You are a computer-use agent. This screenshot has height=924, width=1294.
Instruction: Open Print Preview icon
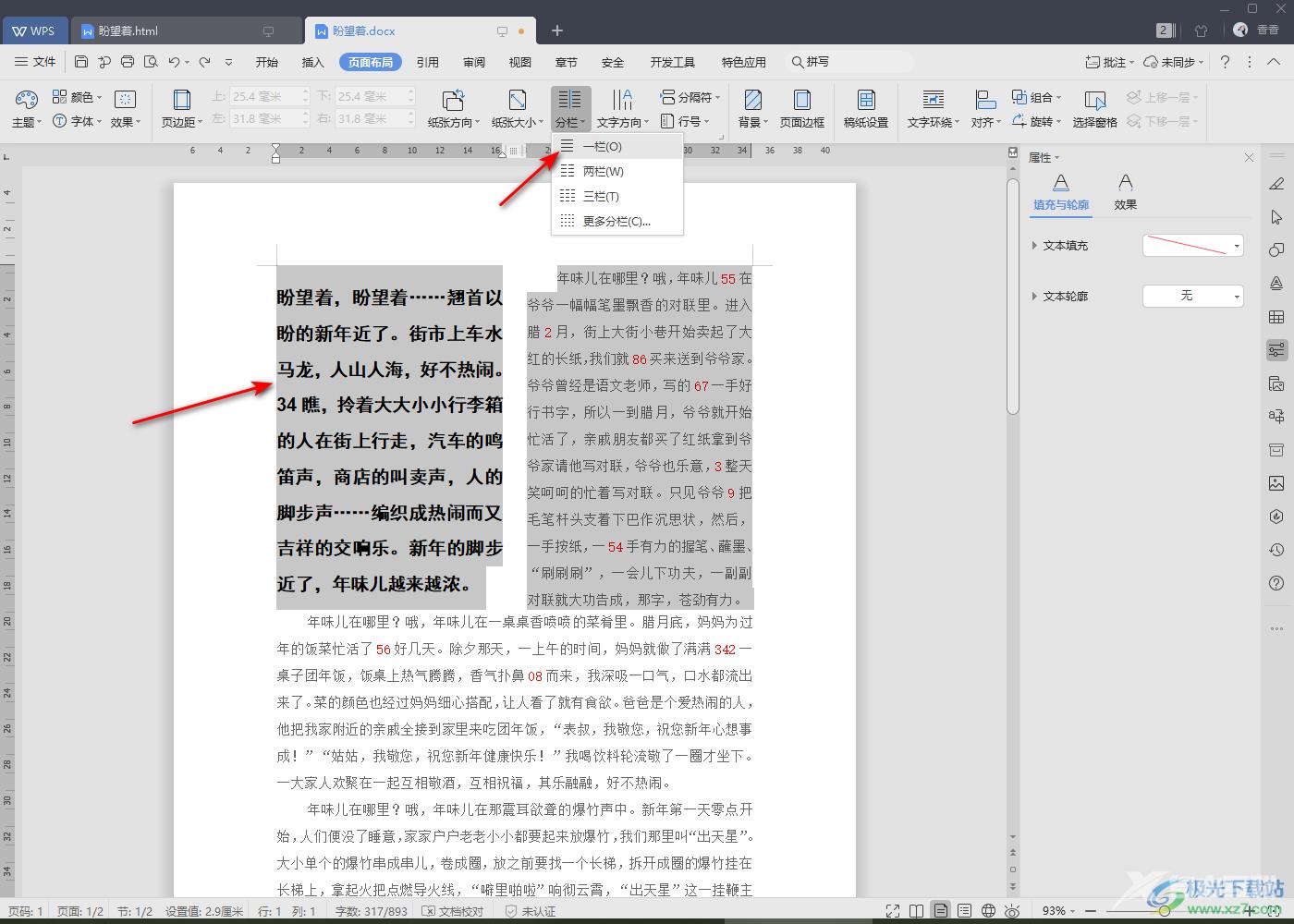[151, 62]
